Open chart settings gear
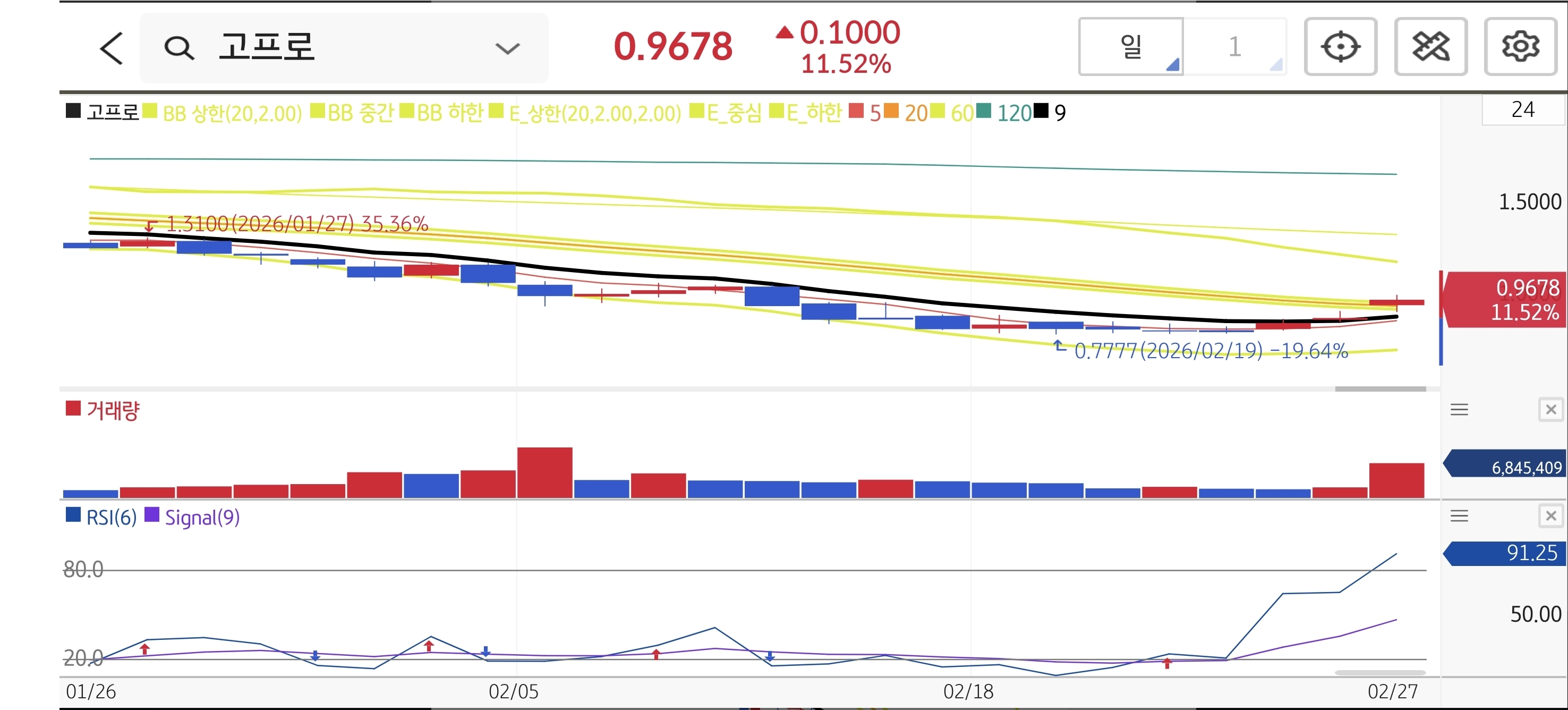This screenshot has width=1568, height=710. click(1520, 47)
